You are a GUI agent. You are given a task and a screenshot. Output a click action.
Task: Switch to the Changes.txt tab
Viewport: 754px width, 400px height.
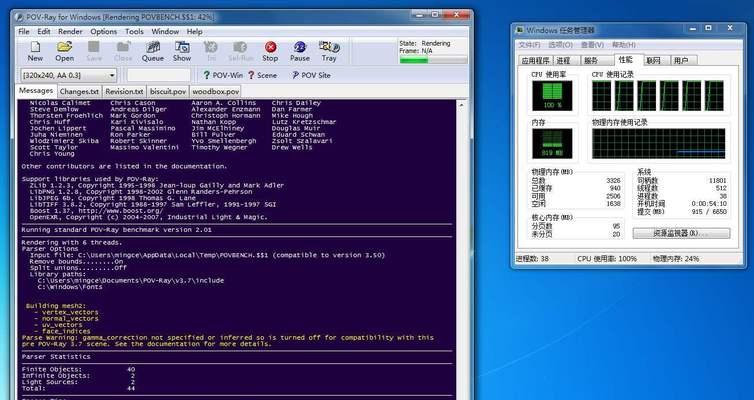tap(79, 91)
